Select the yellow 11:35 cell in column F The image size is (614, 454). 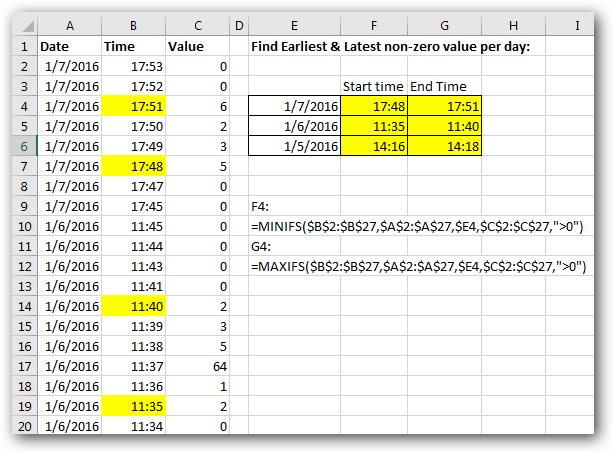point(372,126)
